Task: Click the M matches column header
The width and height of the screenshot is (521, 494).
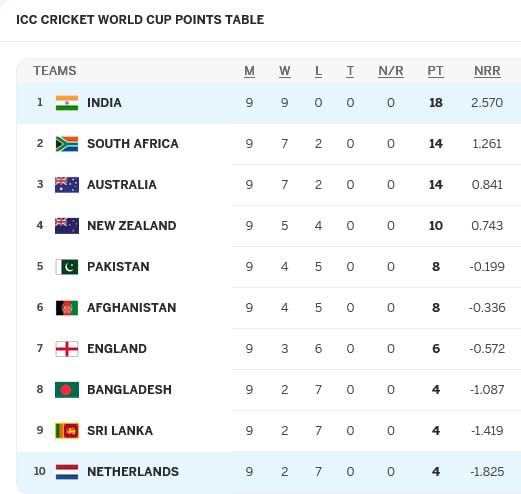Action: pos(249,71)
